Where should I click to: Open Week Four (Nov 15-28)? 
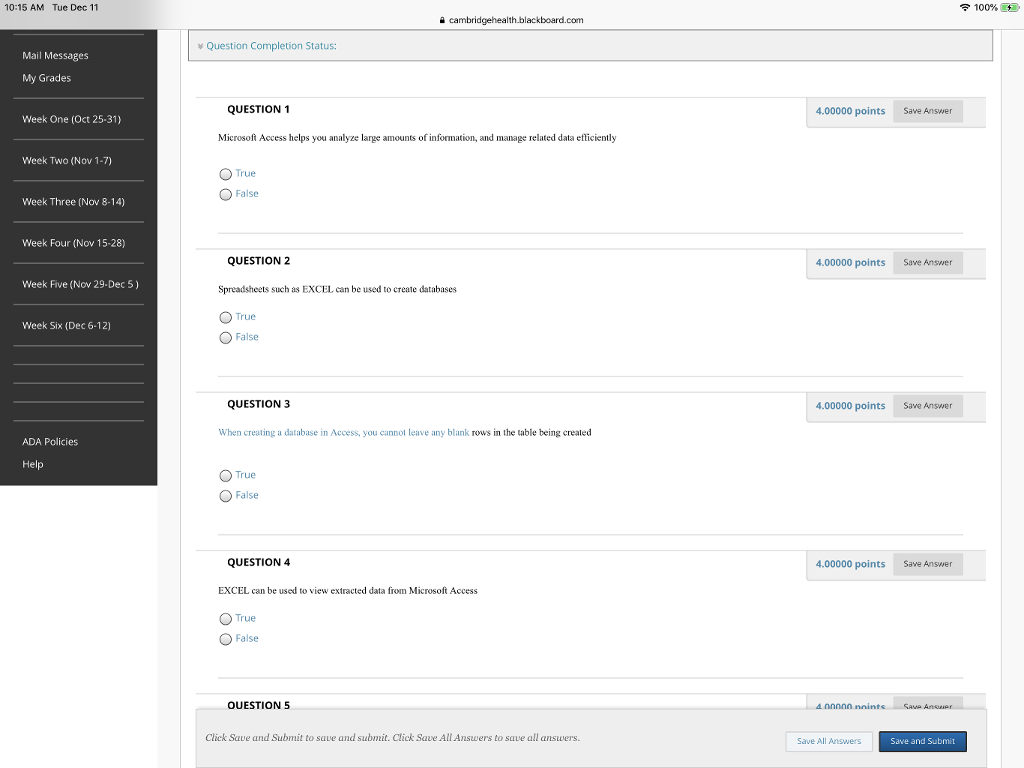tap(73, 242)
